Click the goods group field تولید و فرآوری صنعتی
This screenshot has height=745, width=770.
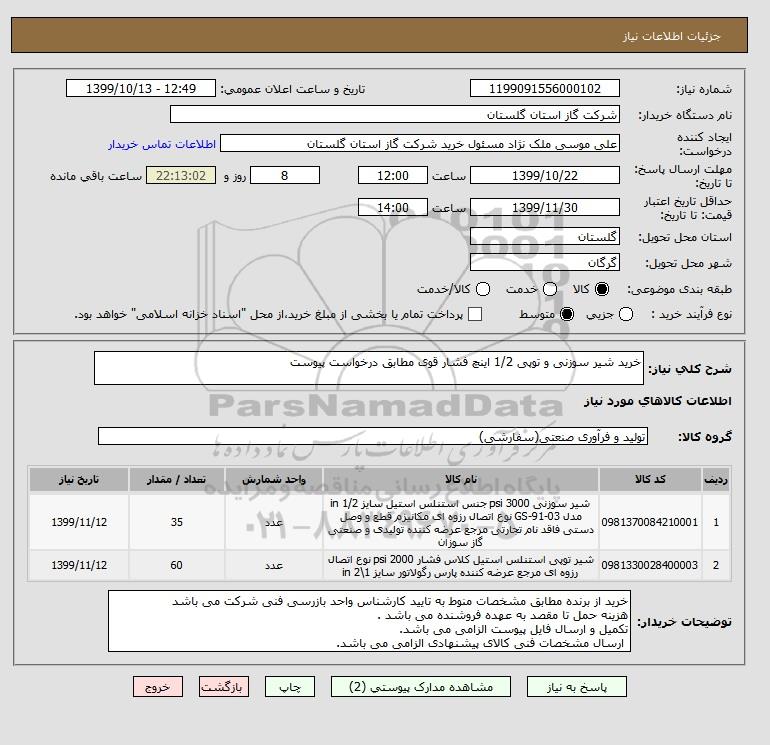pyautogui.click(x=373, y=436)
